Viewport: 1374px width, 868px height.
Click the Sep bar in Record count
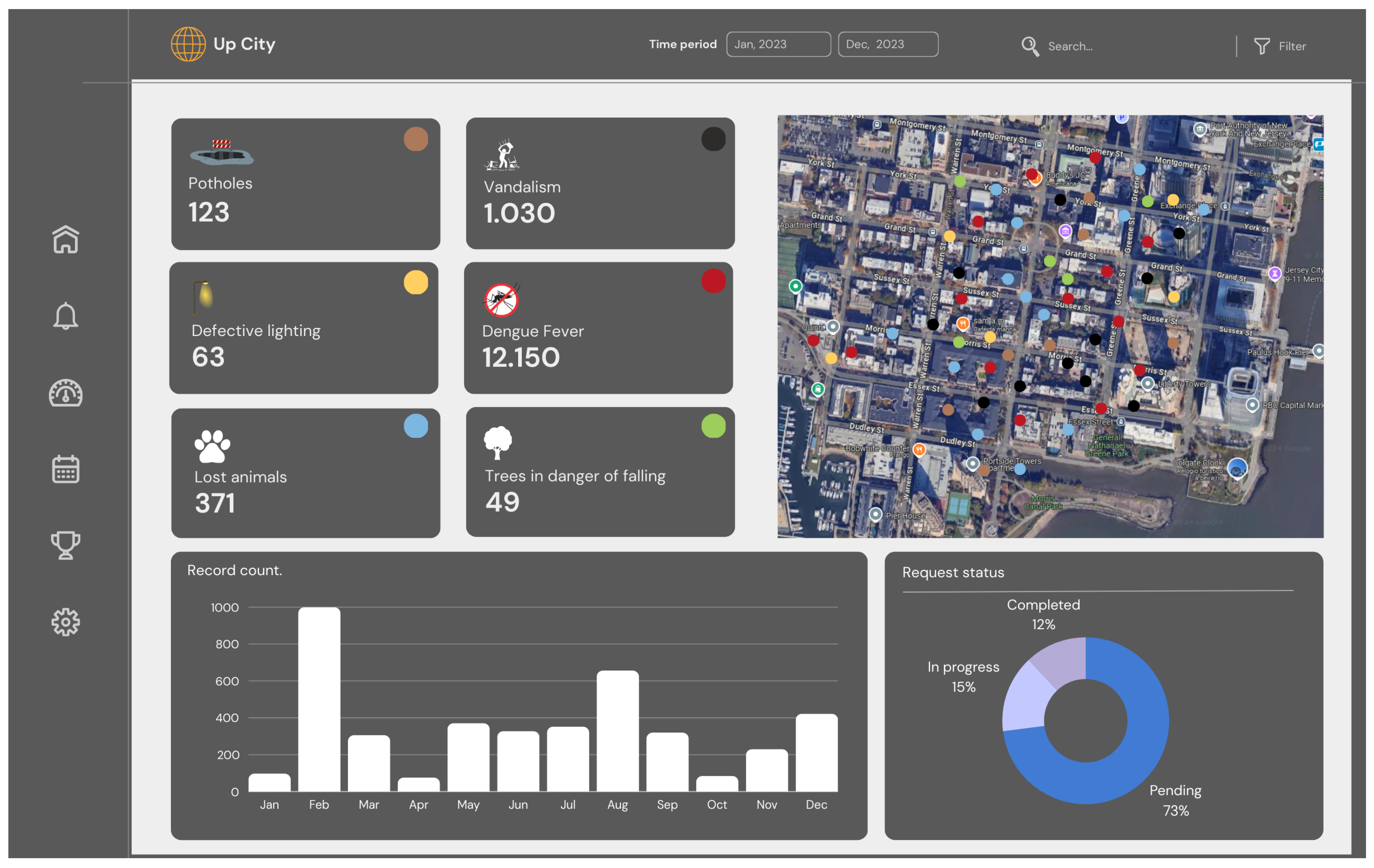tap(667, 762)
